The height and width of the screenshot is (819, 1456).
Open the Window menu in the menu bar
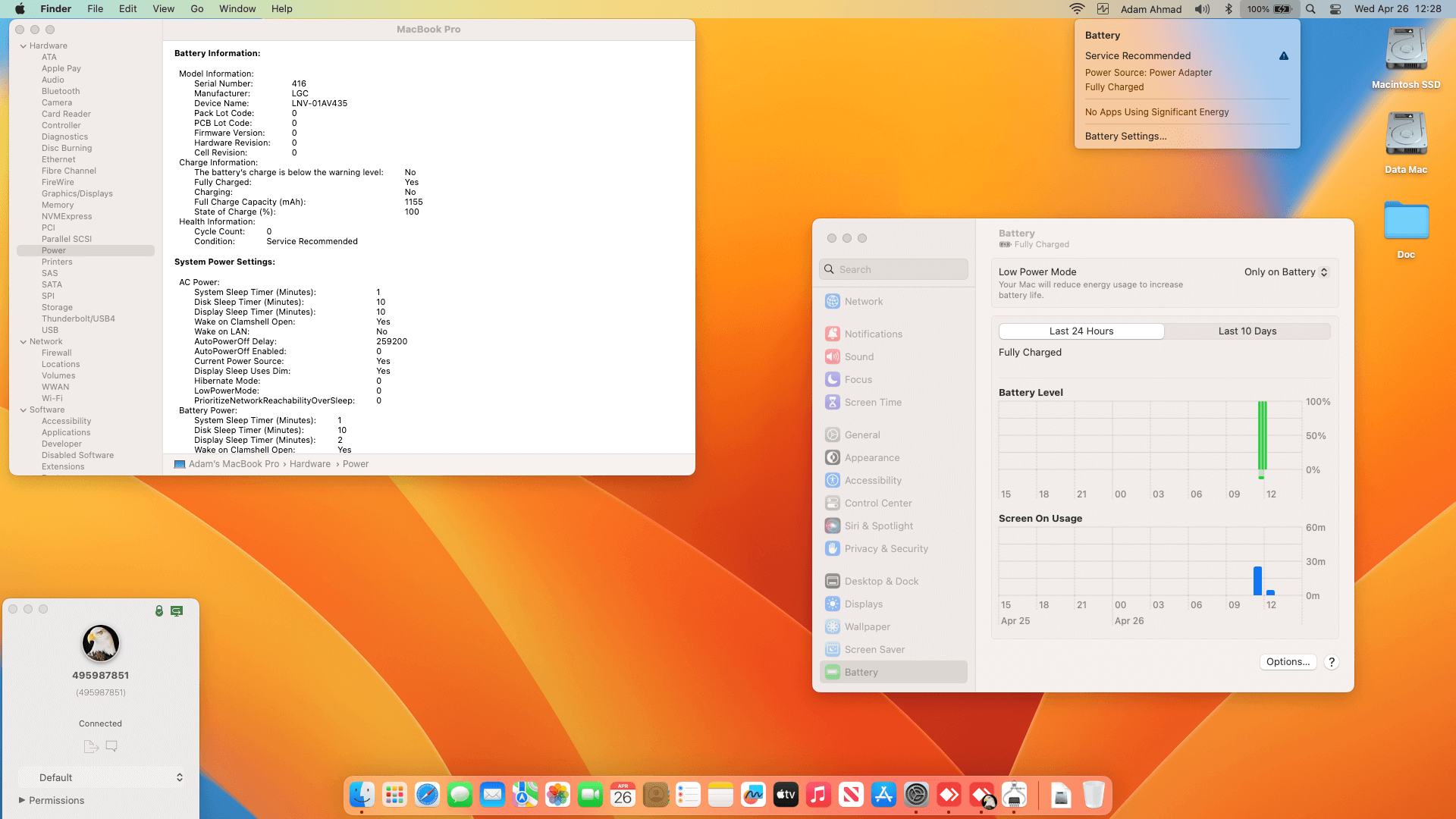pyautogui.click(x=237, y=9)
